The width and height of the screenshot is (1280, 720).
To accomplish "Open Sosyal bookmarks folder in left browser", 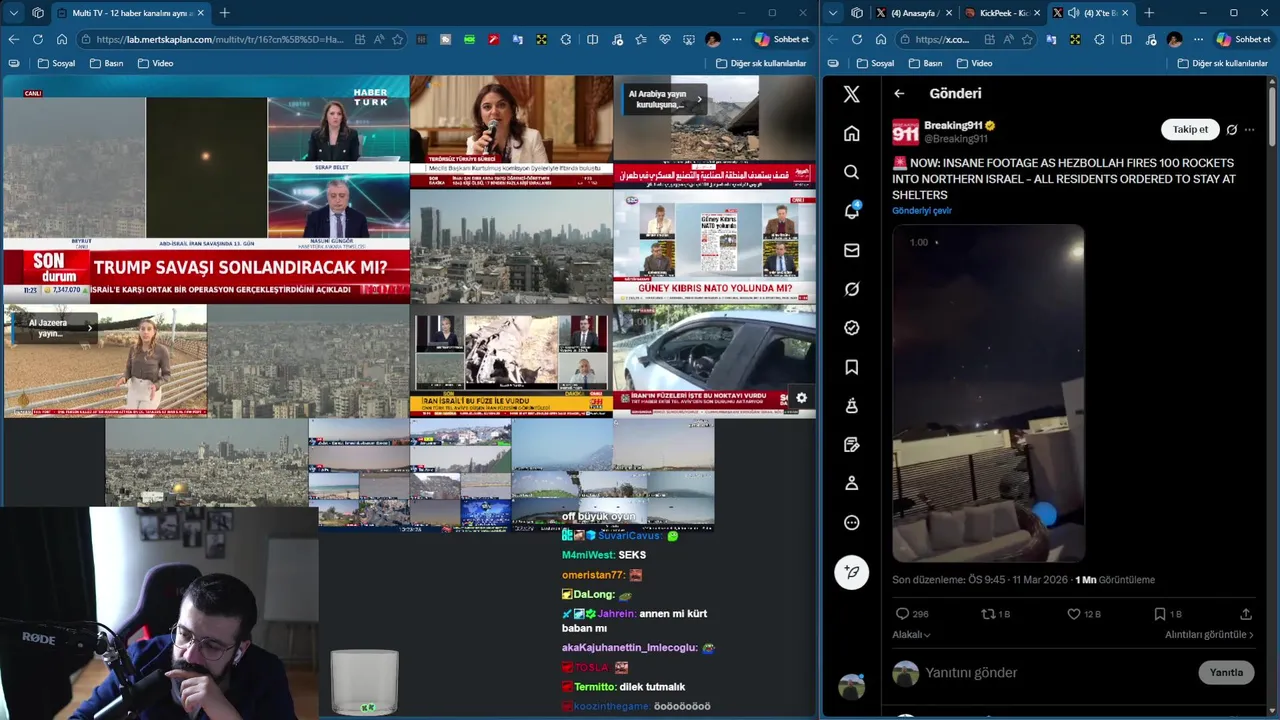I will pos(56,63).
